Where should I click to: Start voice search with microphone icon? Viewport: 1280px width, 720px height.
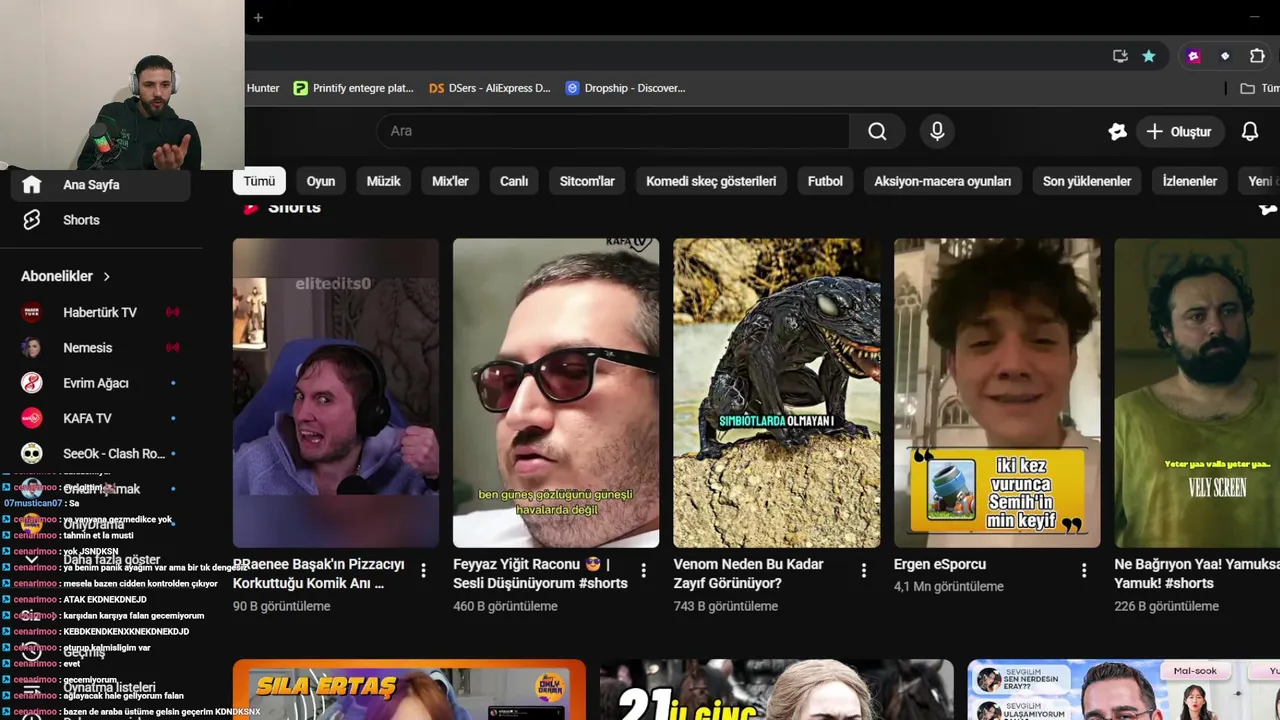pyautogui.click(x=937, y=131)
